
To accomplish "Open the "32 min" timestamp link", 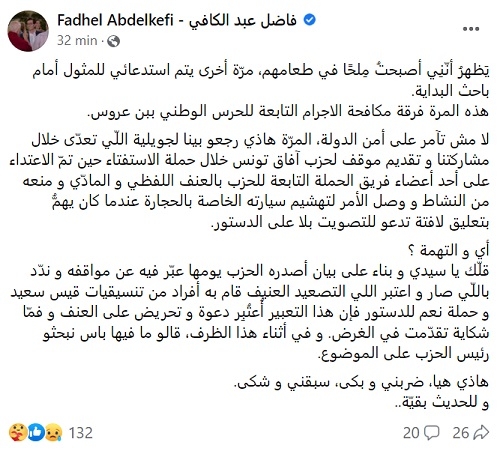I will click(x=77, y=41).
